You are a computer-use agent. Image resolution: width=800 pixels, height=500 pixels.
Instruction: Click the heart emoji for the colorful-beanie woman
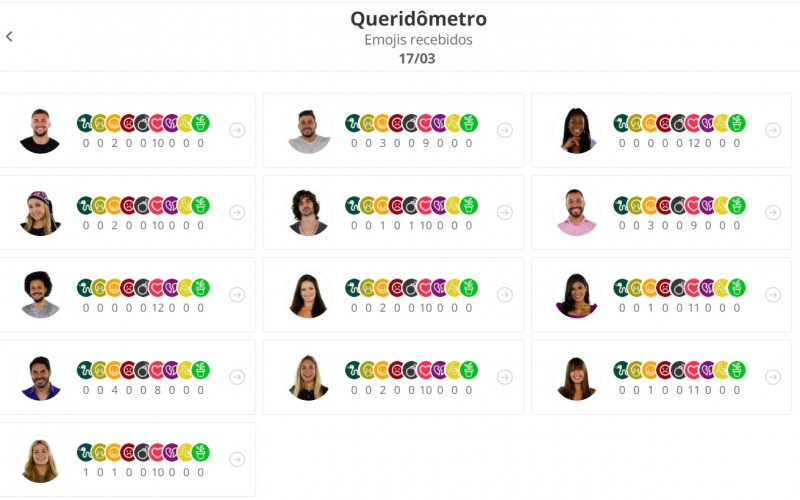point(157,205)
